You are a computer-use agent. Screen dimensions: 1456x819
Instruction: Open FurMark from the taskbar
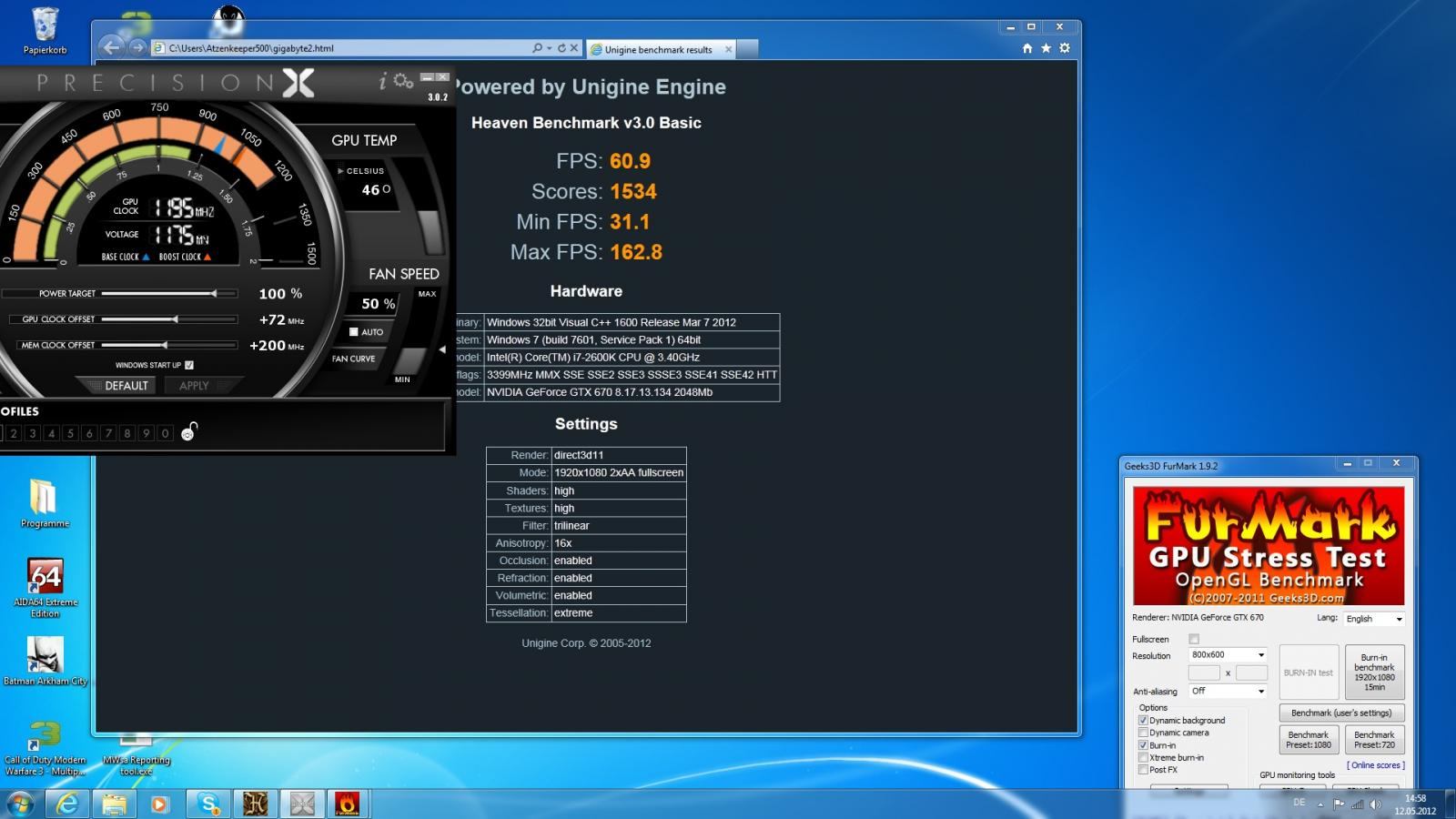pyautogui.click(x=347, y=804)
